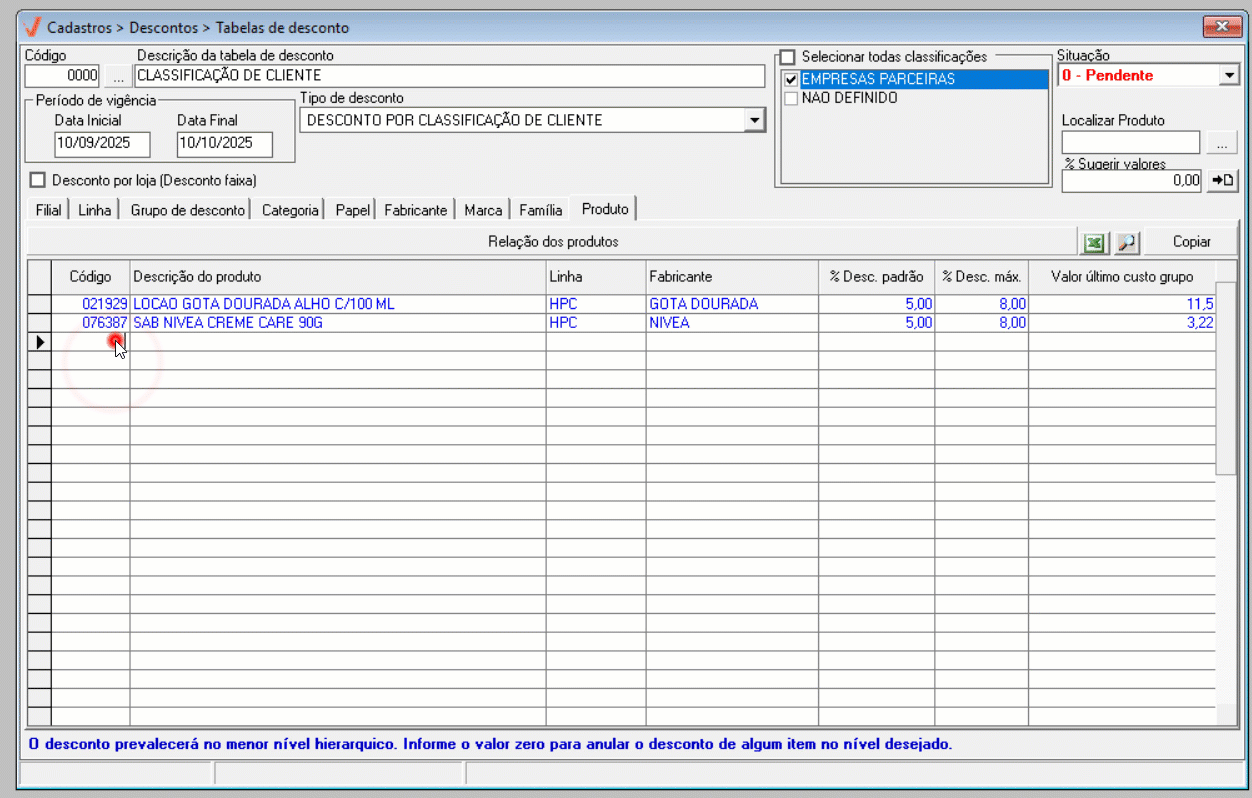Open the Grupo de desconto tab

(187, 210)
